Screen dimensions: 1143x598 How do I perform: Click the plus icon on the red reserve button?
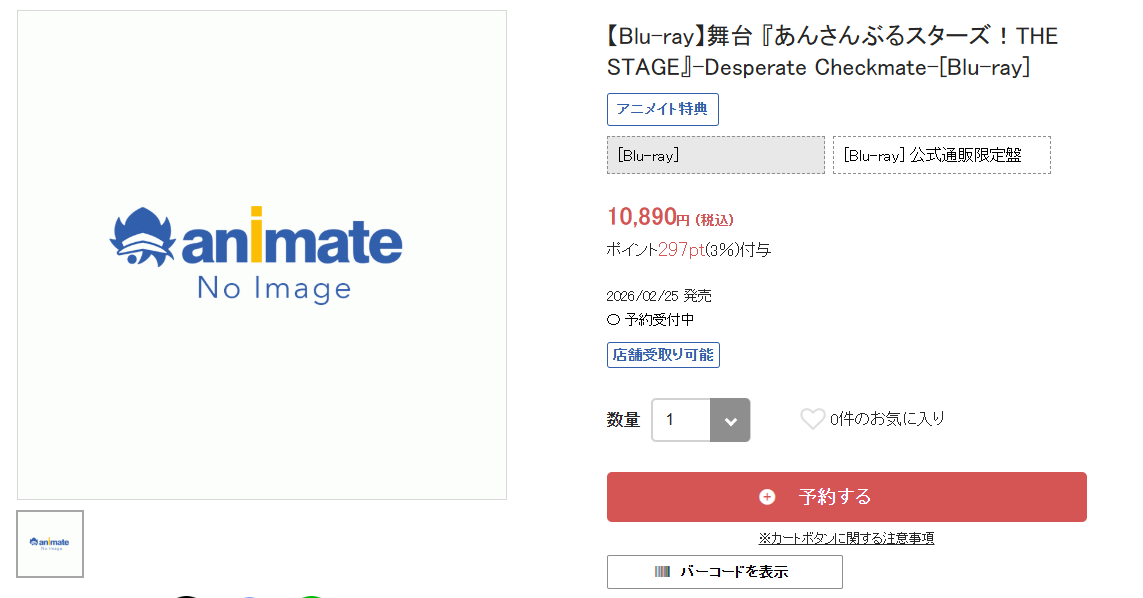767,497
